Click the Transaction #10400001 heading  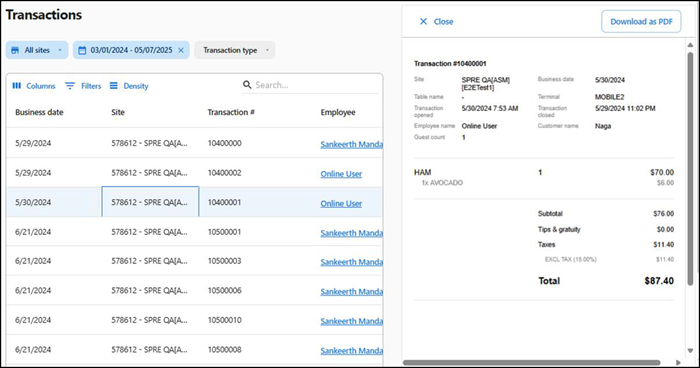click(450, 63)
